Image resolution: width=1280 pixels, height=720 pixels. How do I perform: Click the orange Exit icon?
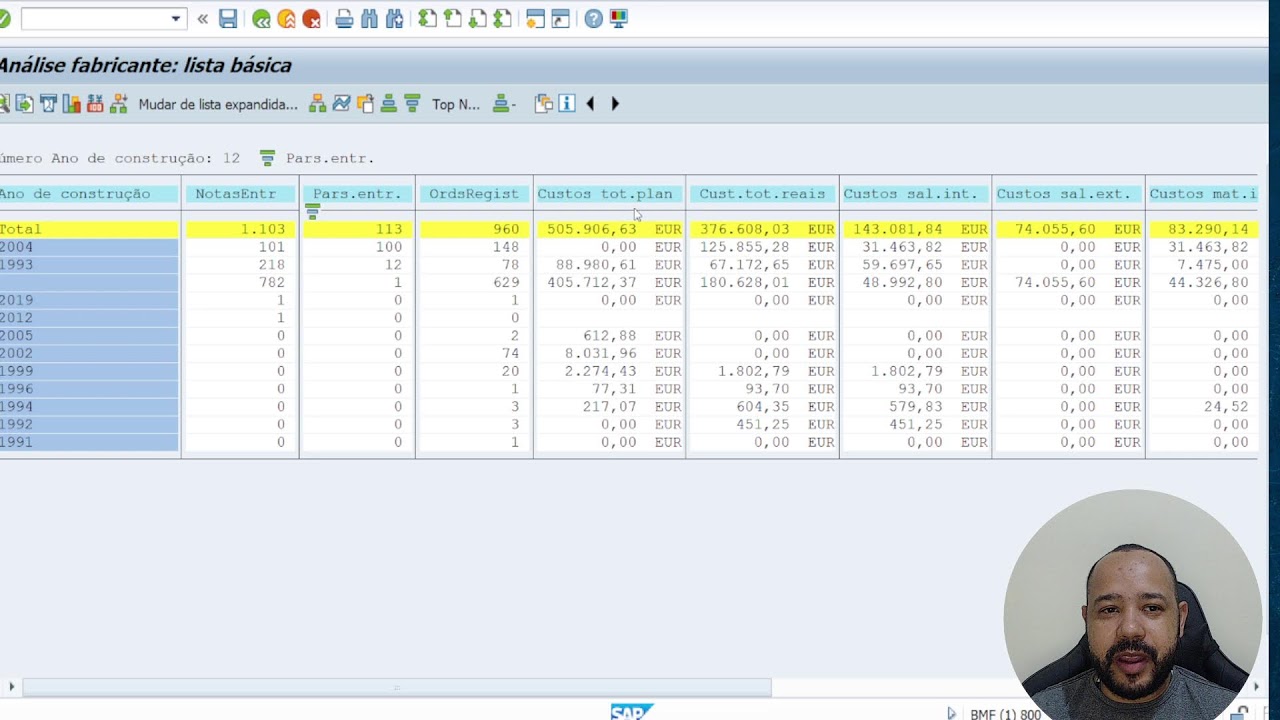[x=286, y=19]
